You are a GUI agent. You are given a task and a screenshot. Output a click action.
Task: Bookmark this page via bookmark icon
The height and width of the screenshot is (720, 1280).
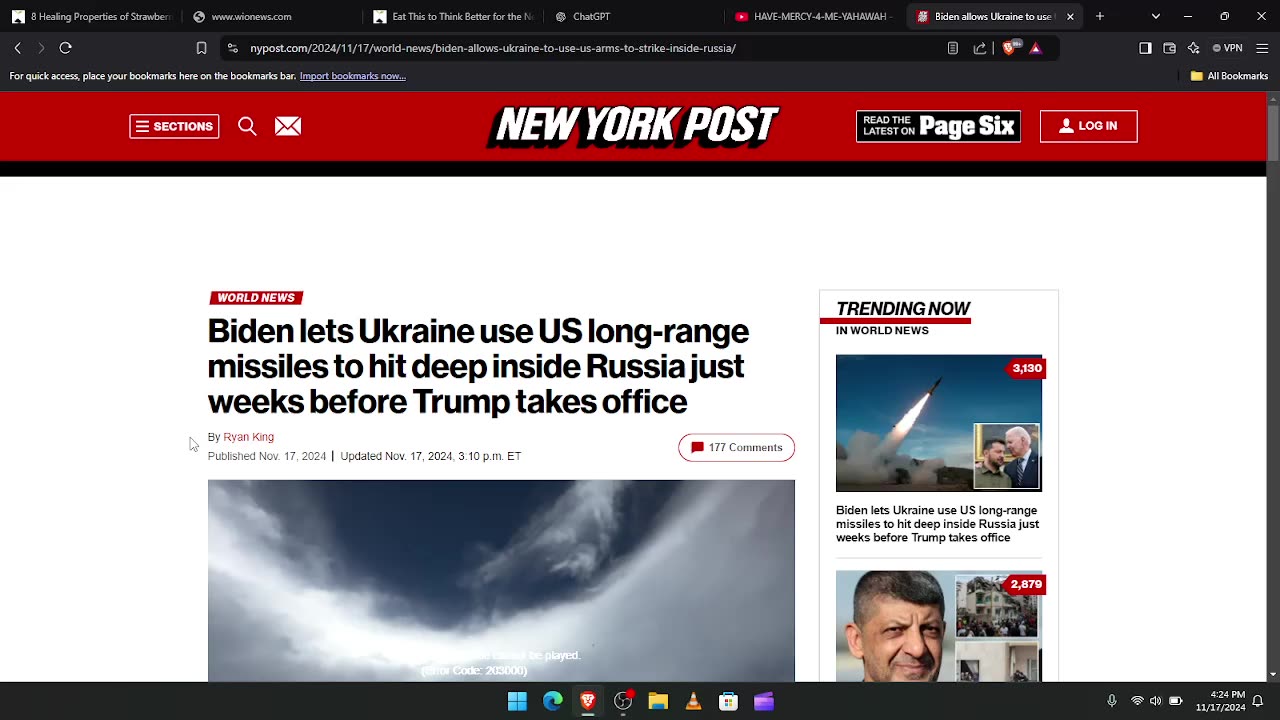pyautogui.click(x=201, y=48)
